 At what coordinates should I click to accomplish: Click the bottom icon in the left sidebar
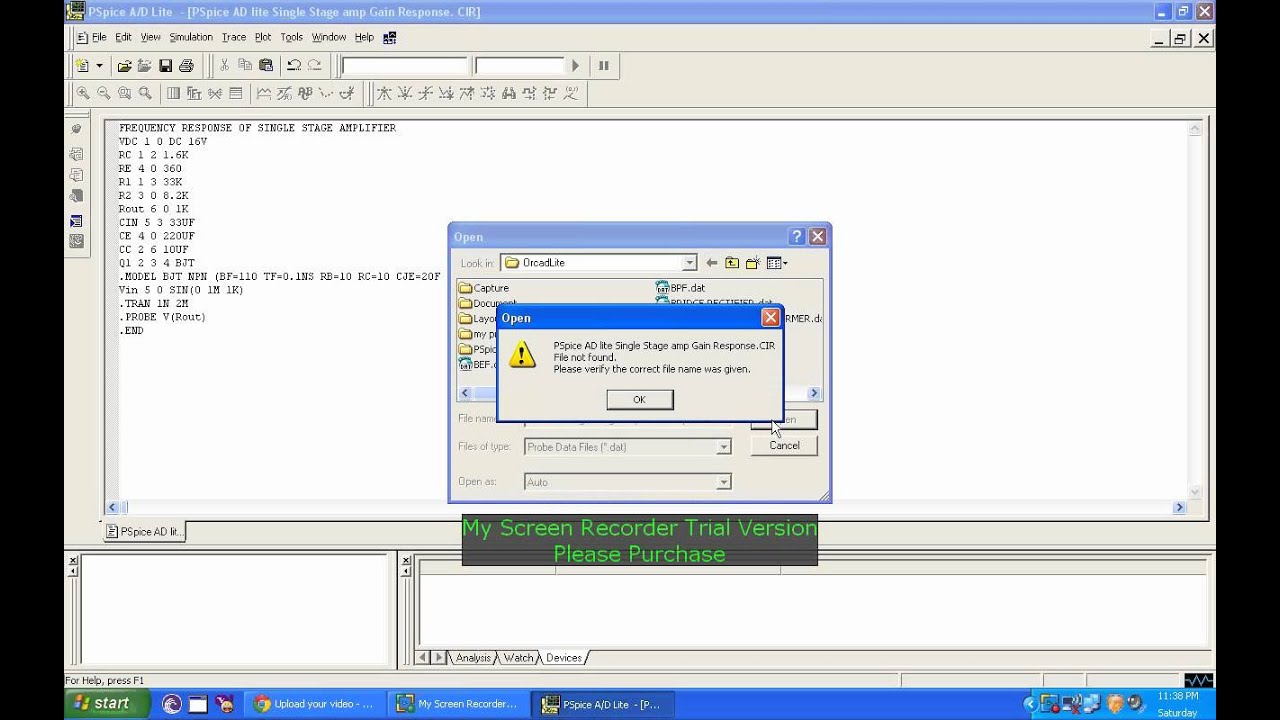point(76,241)
